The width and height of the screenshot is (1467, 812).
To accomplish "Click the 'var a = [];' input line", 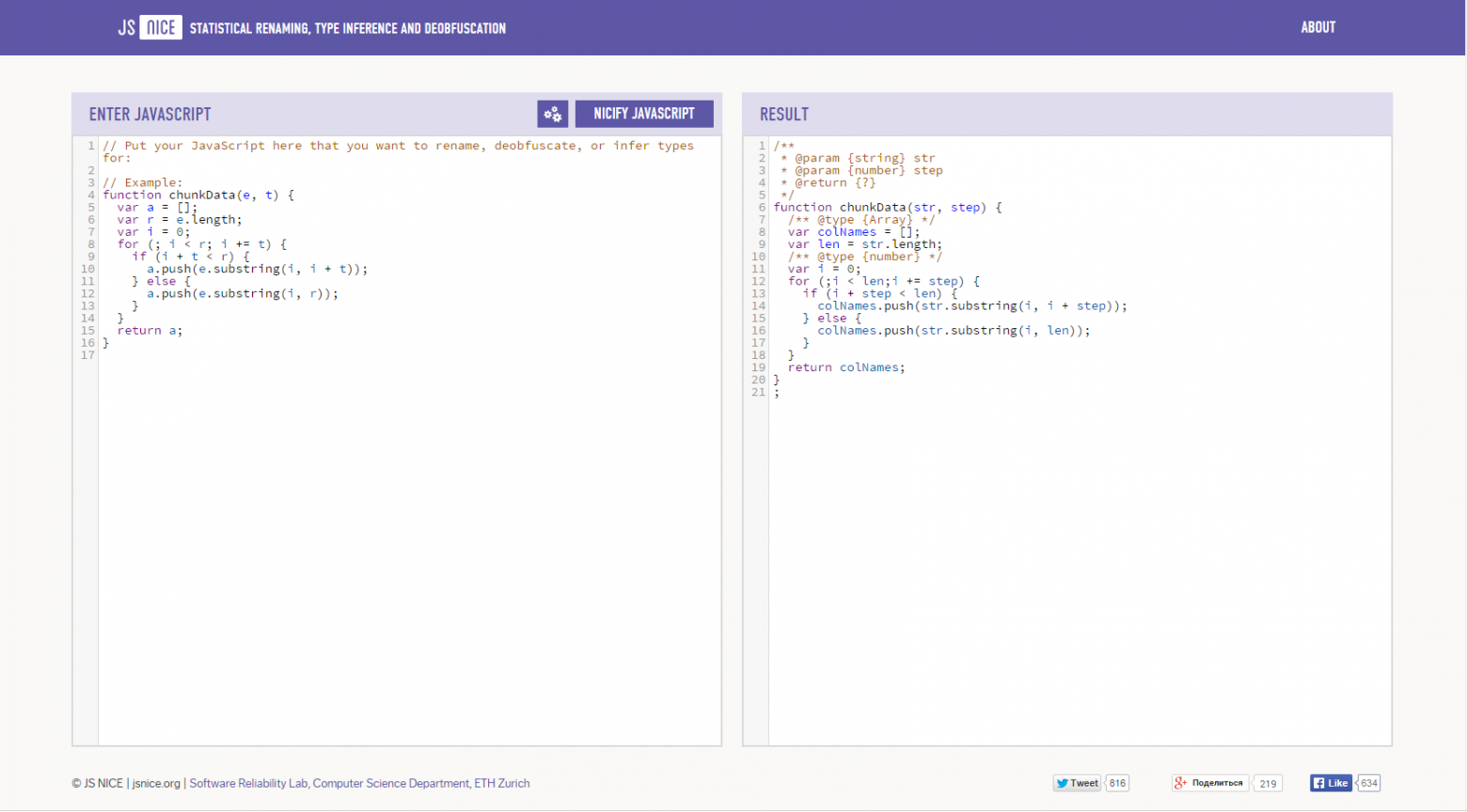I will click(x=157, y=208).
